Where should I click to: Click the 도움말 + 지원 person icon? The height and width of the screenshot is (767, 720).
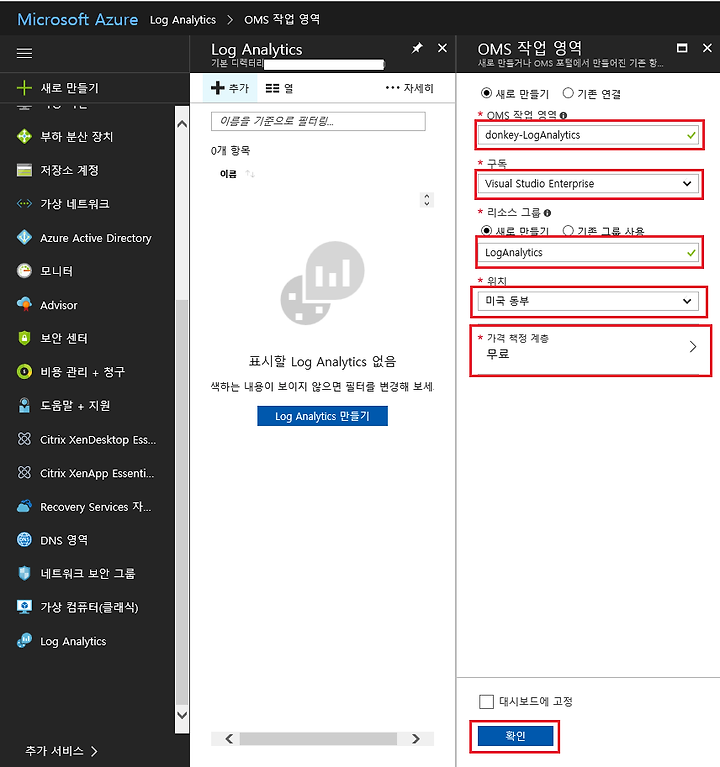24,405
